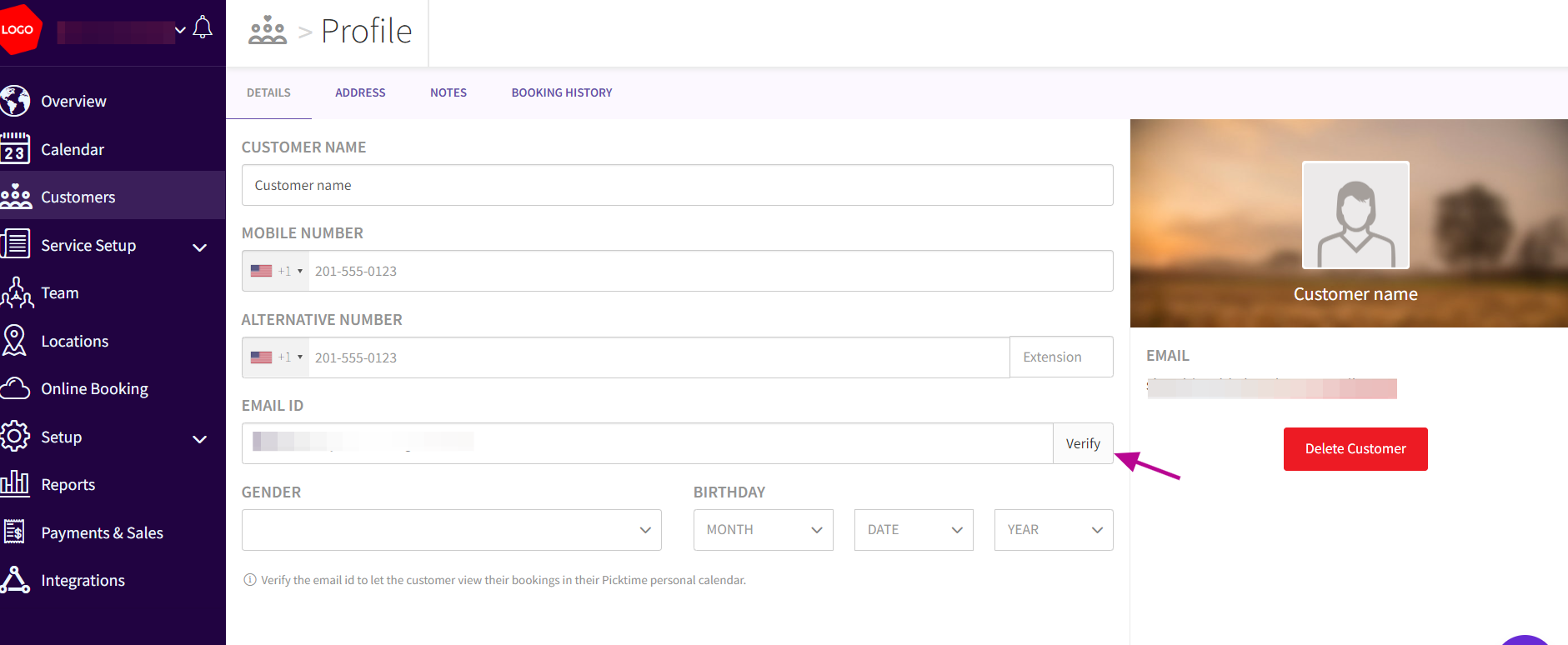Click the Verify email button
1568x645 pixels.
(x=1083, y=443)
